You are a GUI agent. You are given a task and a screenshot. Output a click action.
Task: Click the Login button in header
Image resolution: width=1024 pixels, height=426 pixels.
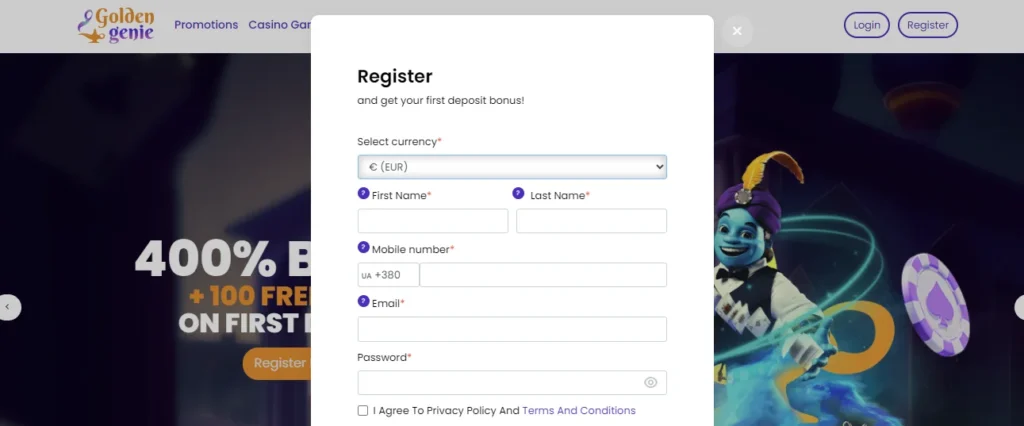[x=867, y=25]
